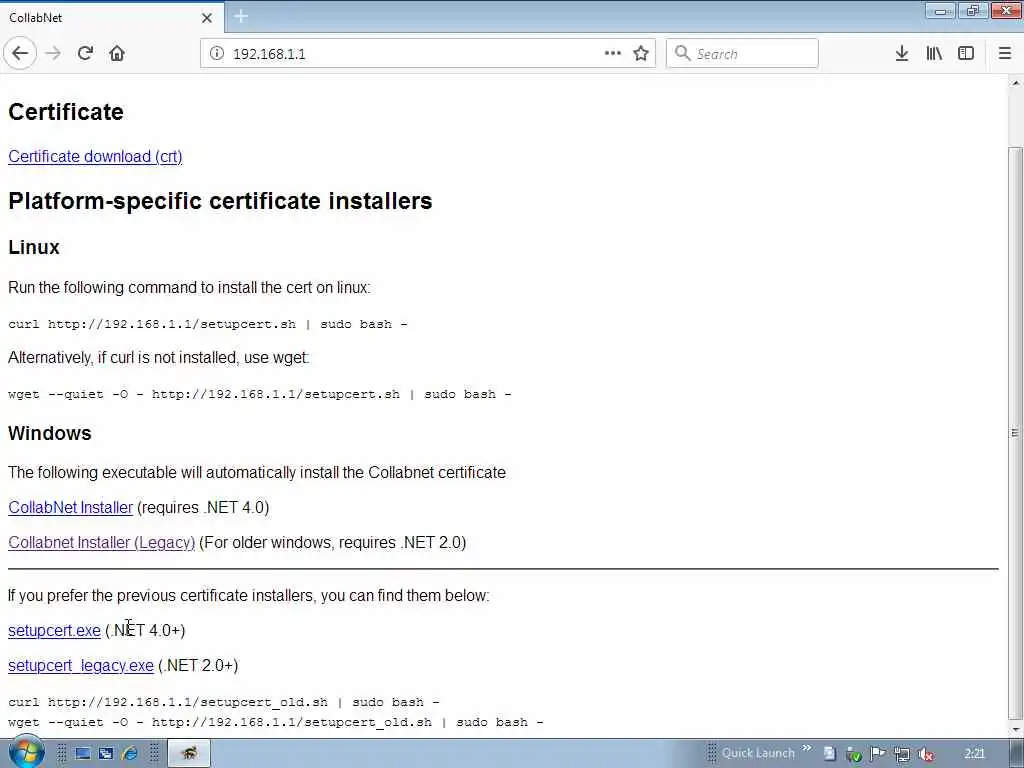Viewport: 1024px width, 768px height.
Task: Toggle the sidebars icon
Action: click(966, 54)
